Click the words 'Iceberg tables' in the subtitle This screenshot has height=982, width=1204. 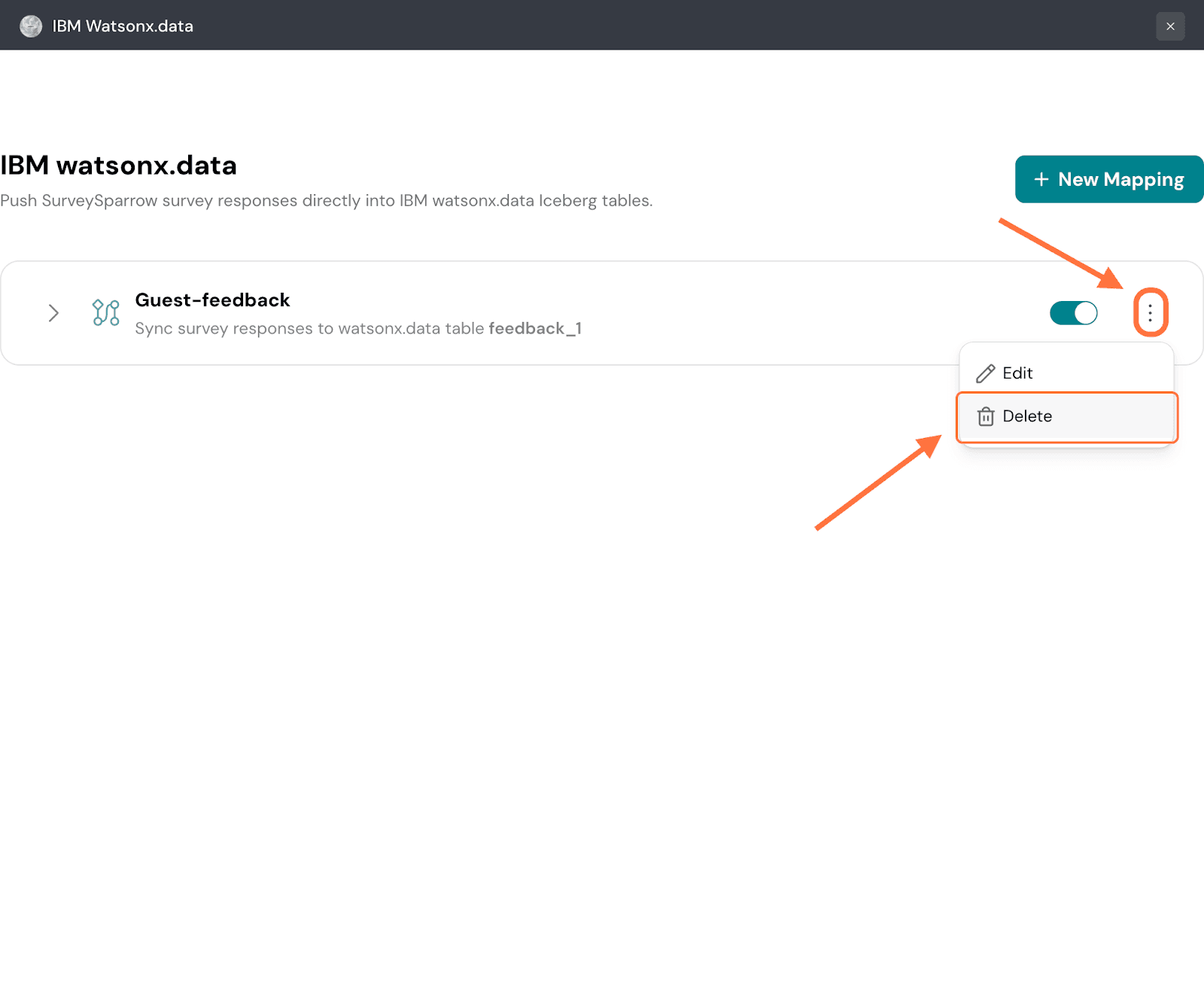(x=594, y=201)
